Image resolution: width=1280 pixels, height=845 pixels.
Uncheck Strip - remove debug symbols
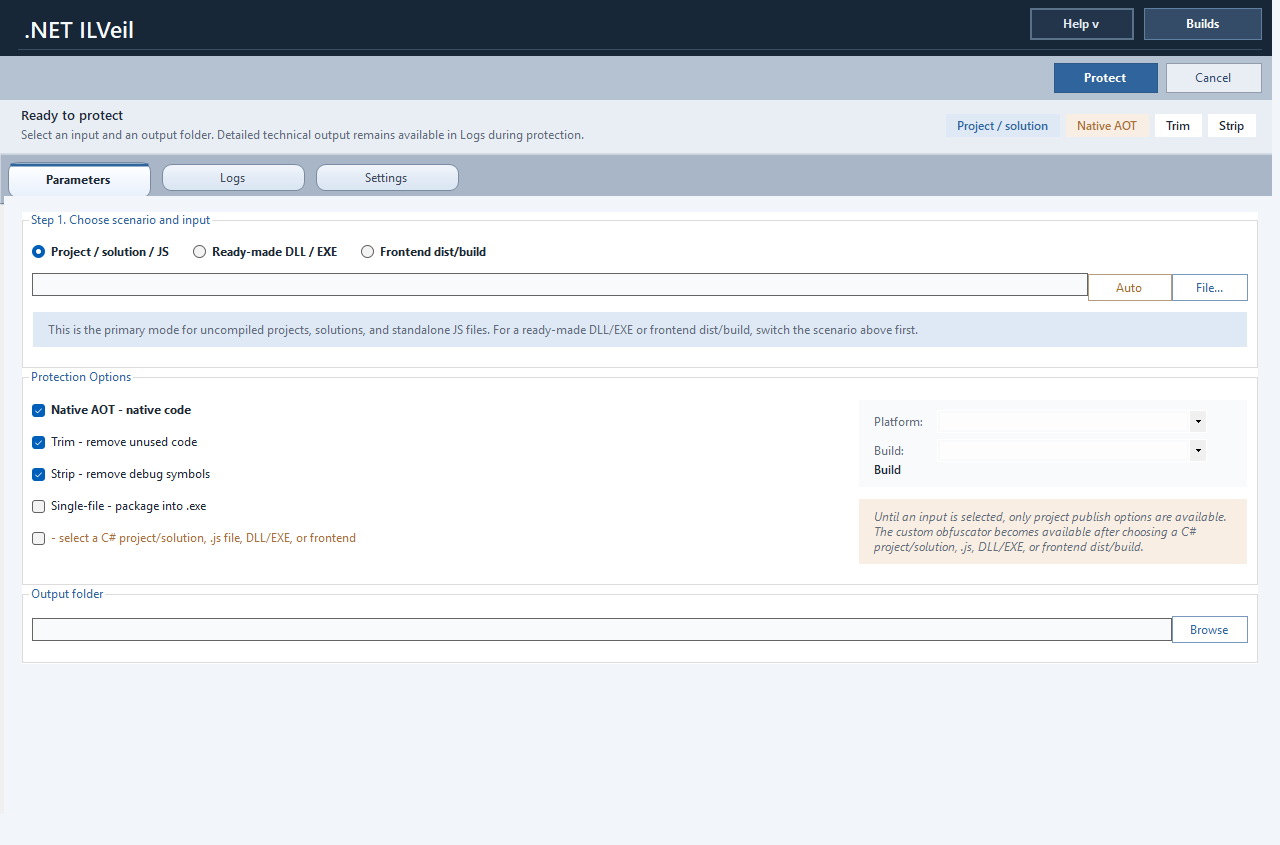point(38,474)
